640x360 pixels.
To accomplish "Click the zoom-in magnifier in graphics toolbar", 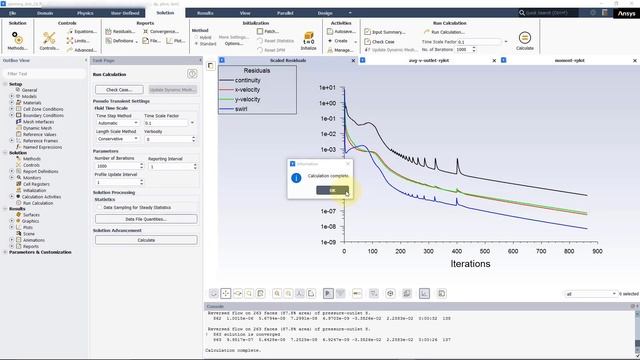I will (x=277, y=293).
